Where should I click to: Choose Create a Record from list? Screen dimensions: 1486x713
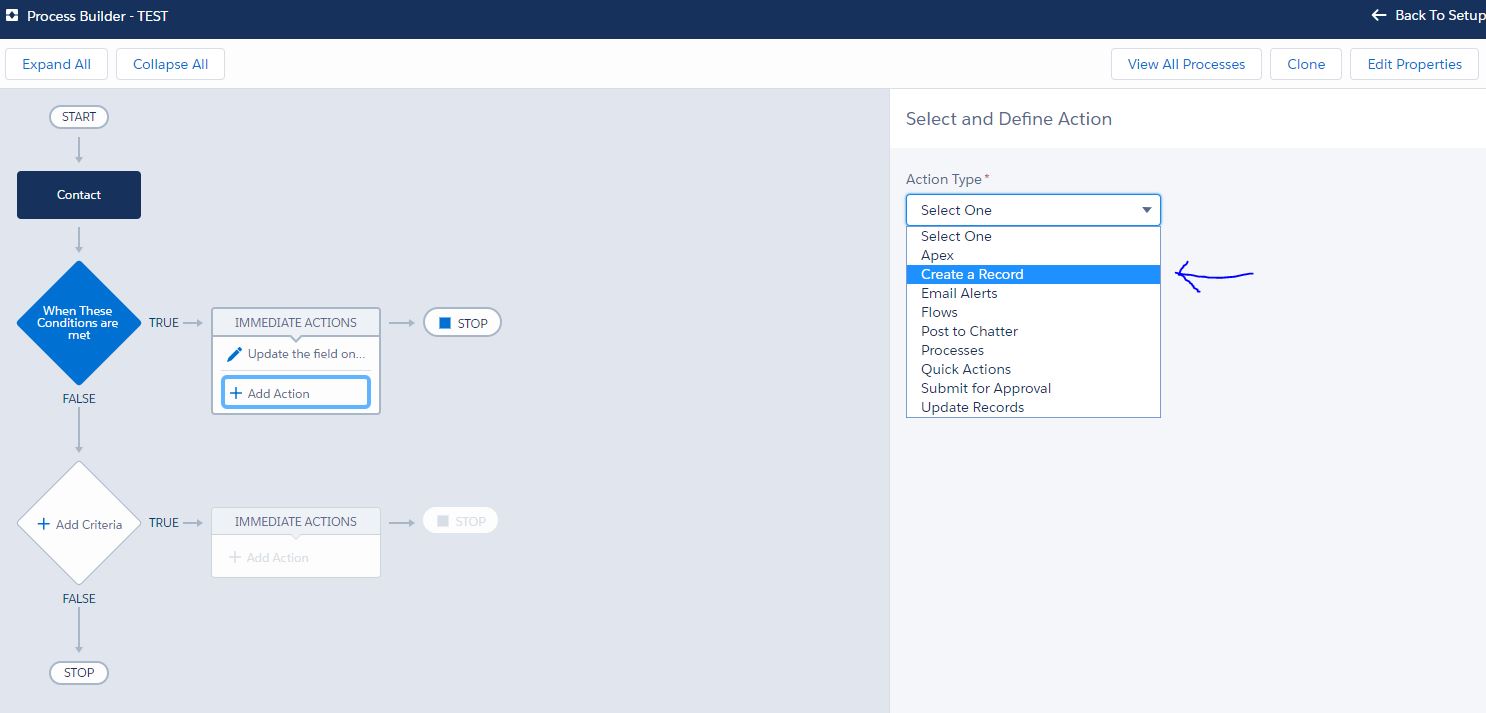point(972,274)
